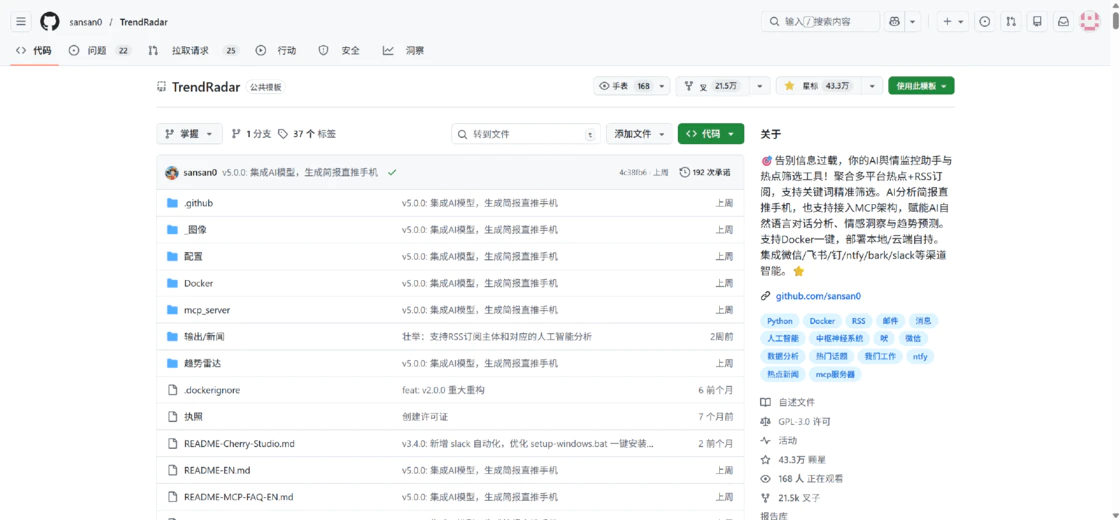The width and height of the screenshot is (1120, 520).
Task: Open the github.com/sansan0 link
Action: tap(819, 296)
